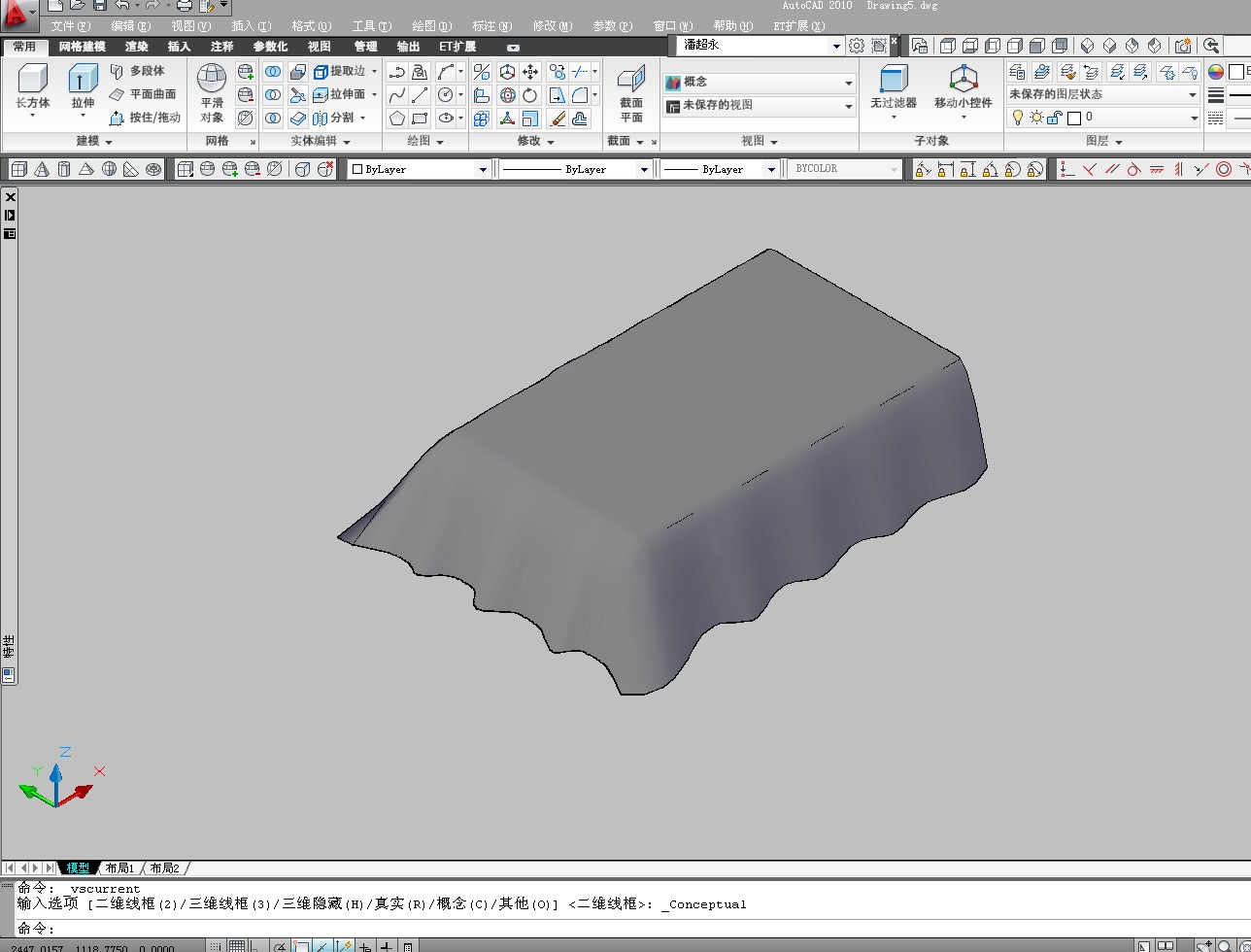
Task: Open the 未保存的视图 view dropdown
Action: click(x=848, y=106)
